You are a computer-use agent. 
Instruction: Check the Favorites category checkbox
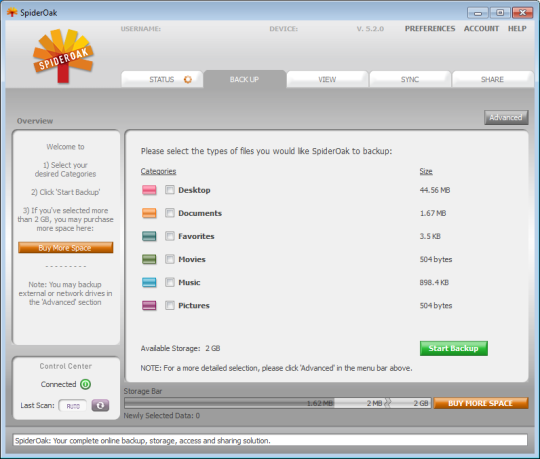click(170, 236)
